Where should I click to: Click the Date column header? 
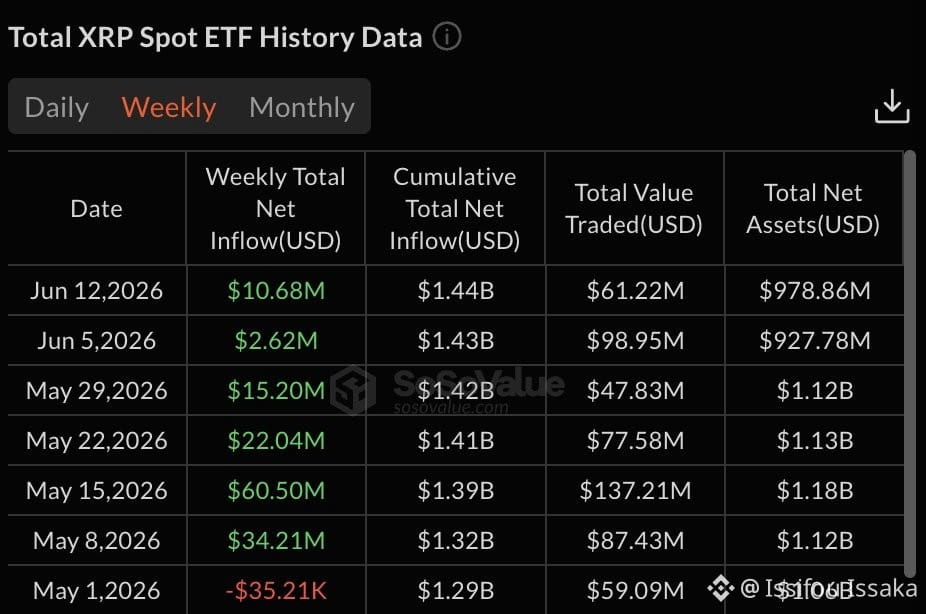pyautogui.click(x=96, y=209)
